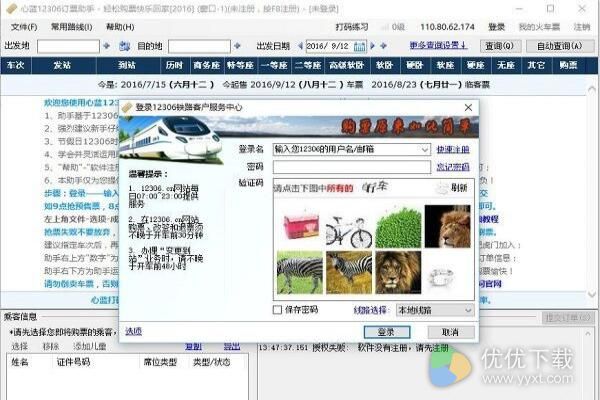Image resolution: width=600 pixels, height=400 pixels.
Task: Open 我的火车票 in the top bar
Action: click(539, 27)
